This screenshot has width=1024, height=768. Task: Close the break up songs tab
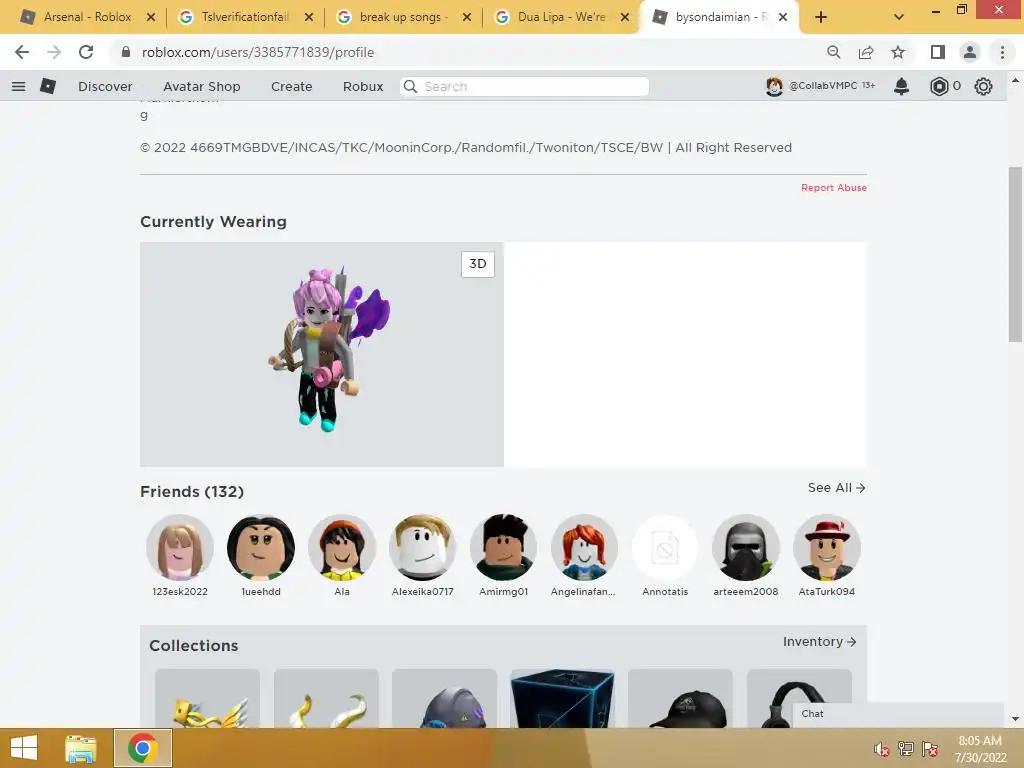tap(466, 18)
